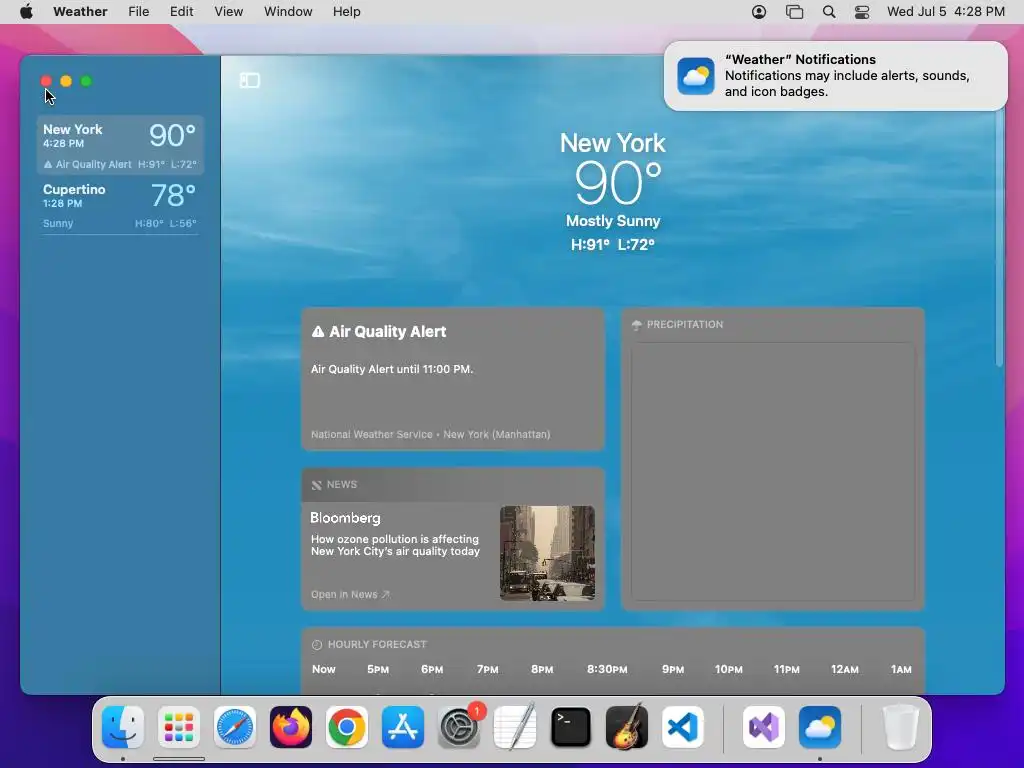Open the Window menu
The height and width of the screenshot is (768, 1024).
(x=288, y=12)
